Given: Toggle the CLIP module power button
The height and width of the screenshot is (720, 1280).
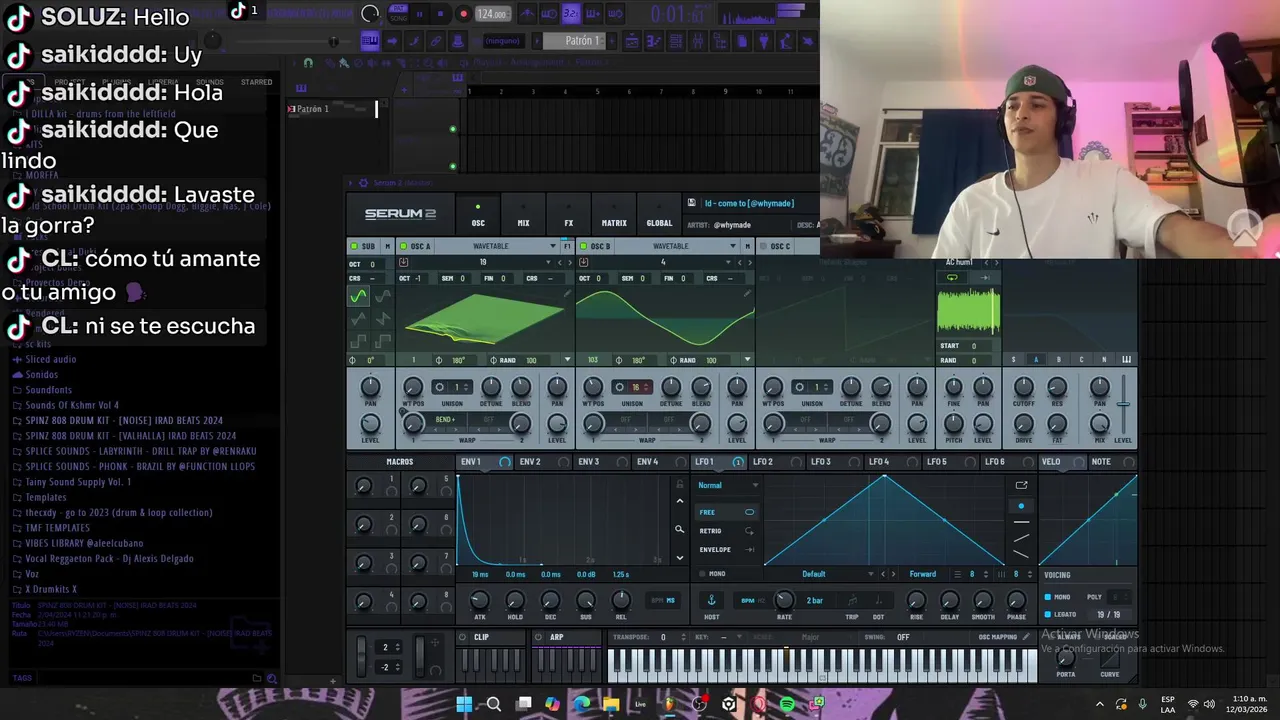Looking at the screenshot, I should point(463,637).
